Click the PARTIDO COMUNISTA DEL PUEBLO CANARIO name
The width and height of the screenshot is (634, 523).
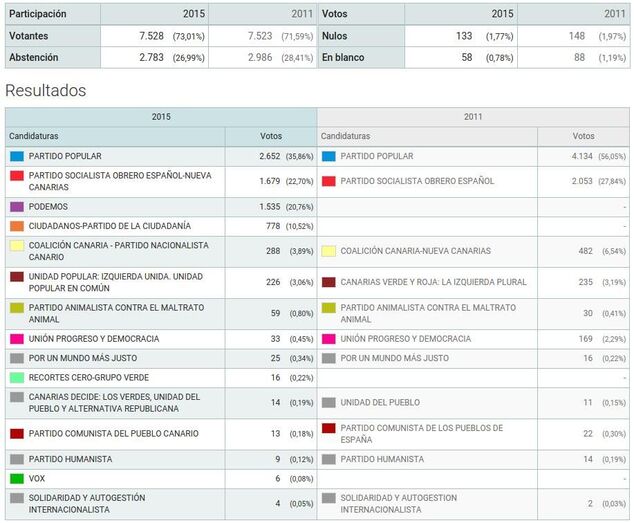pos(114,434)
